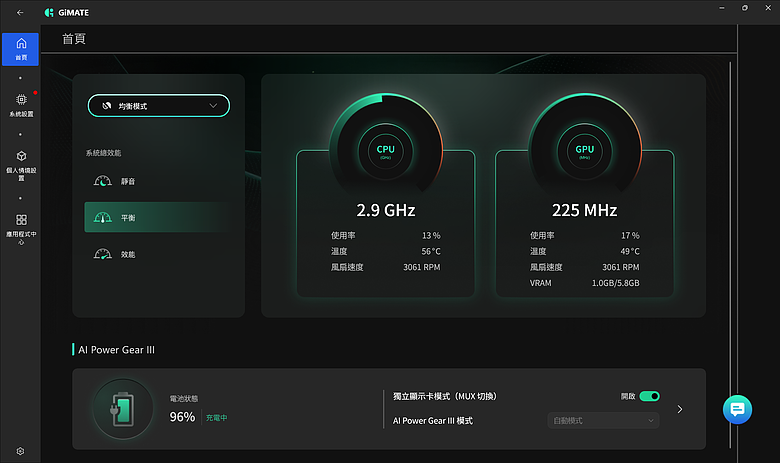Click the AI Power Gear III 模式 label
The height and width of the screenshot is (463, 780).
point(433,421)
